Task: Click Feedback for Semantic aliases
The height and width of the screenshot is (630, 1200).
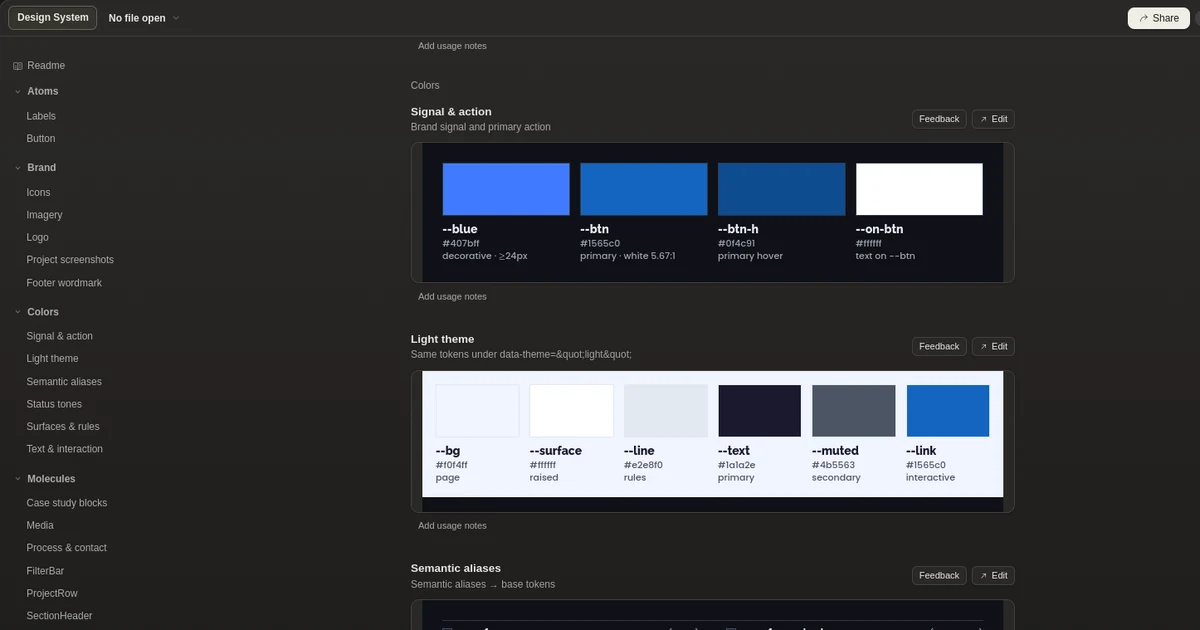Action: tap(939, 575)
